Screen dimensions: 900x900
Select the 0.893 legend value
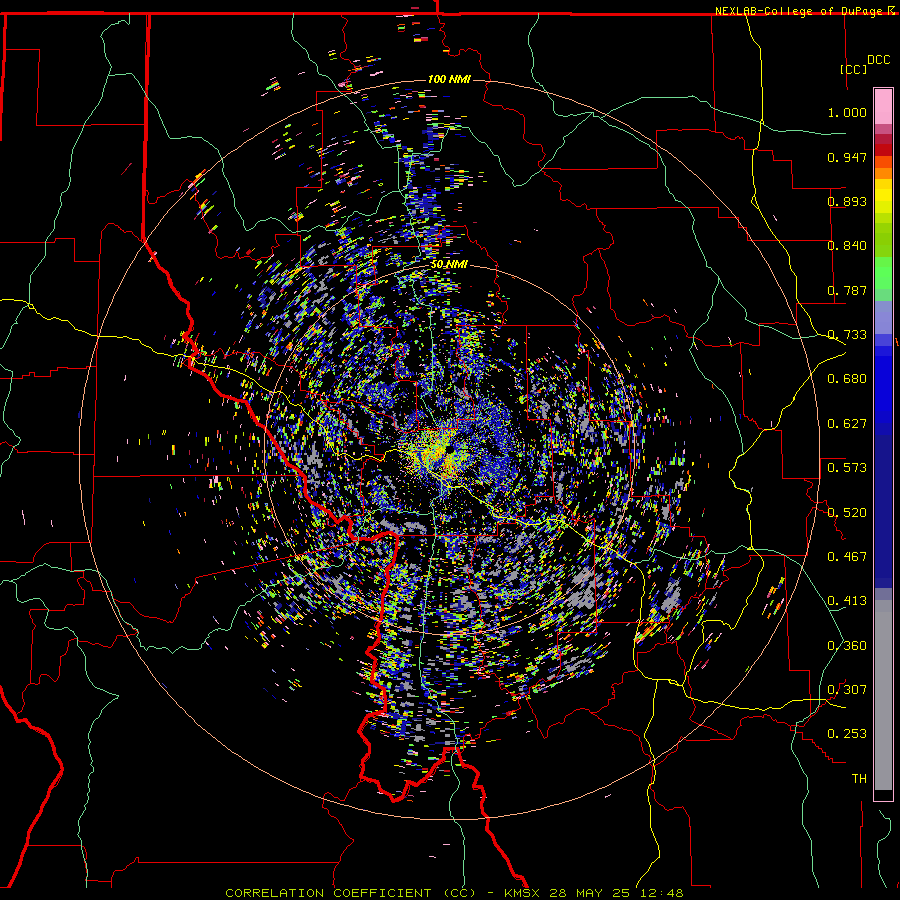tap(847, 201)
